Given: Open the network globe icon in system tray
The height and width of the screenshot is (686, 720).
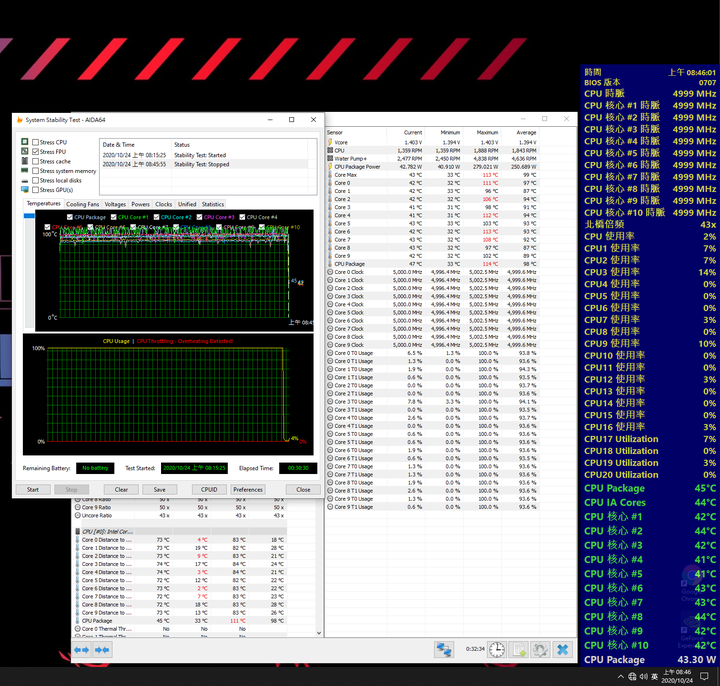Looking at the screenshot, I should click(632, 676).
